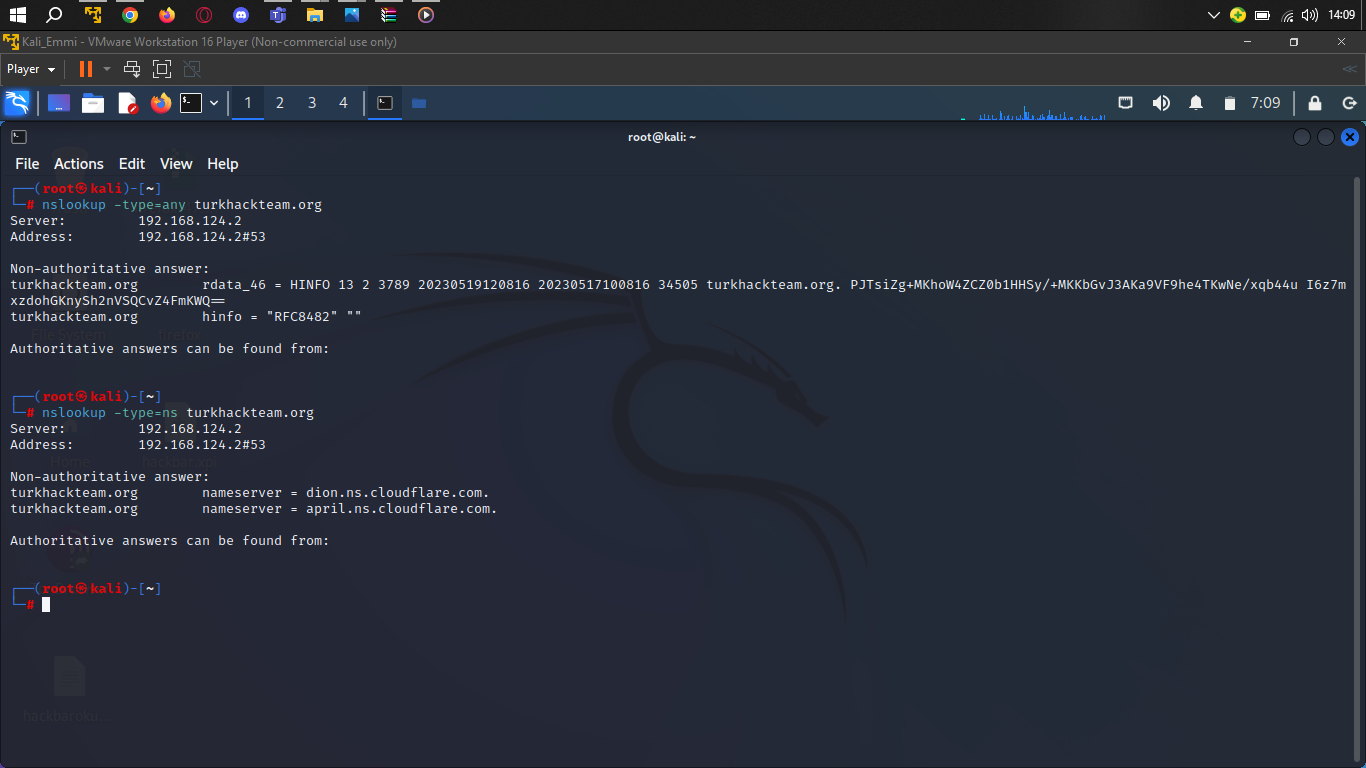Image resolution: width=1366 pixels, height=768 pixels.
Task: Switch to workspace 3
Action: [312, 103]
